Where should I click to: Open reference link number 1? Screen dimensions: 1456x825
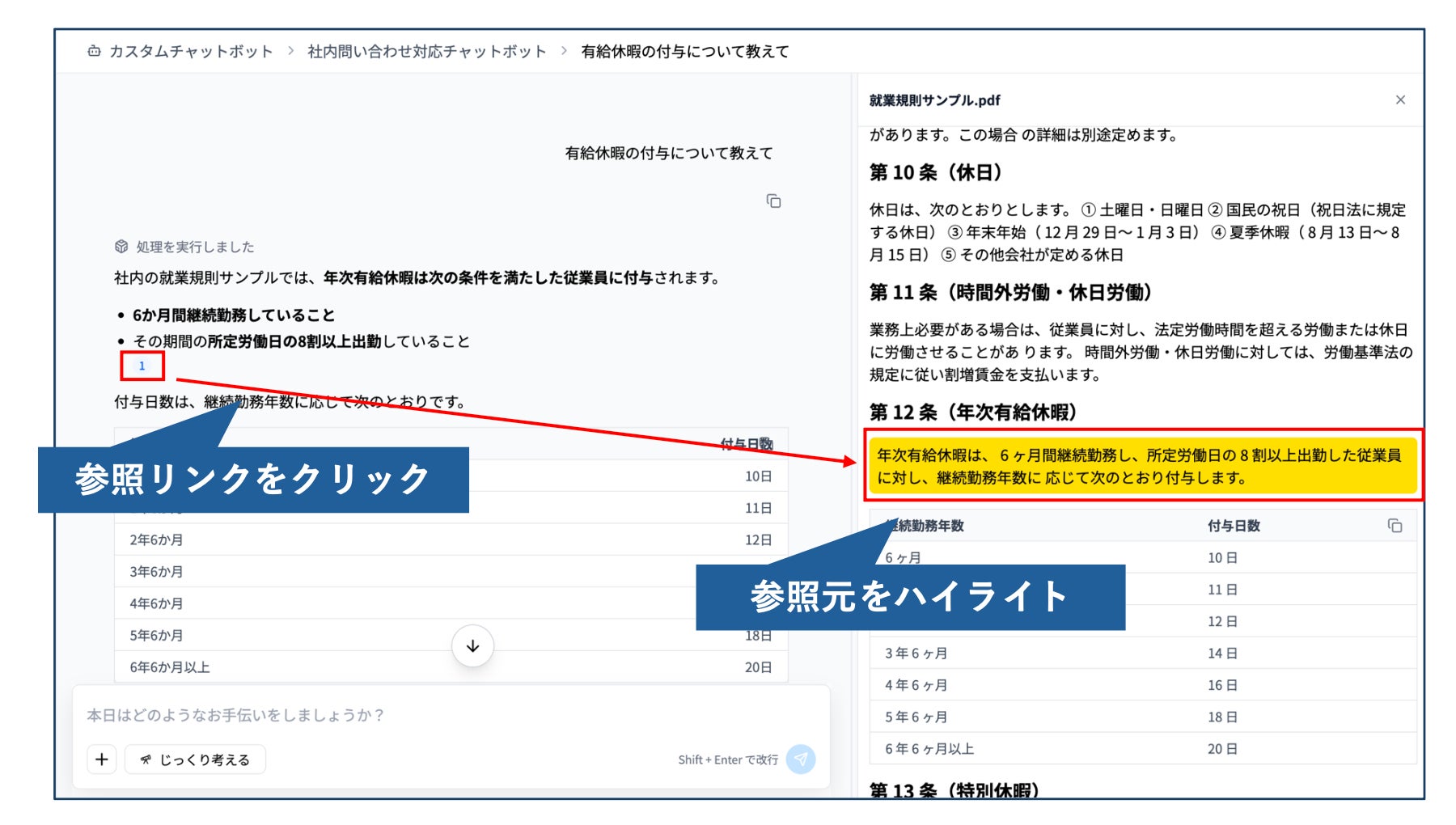[142, 366]
